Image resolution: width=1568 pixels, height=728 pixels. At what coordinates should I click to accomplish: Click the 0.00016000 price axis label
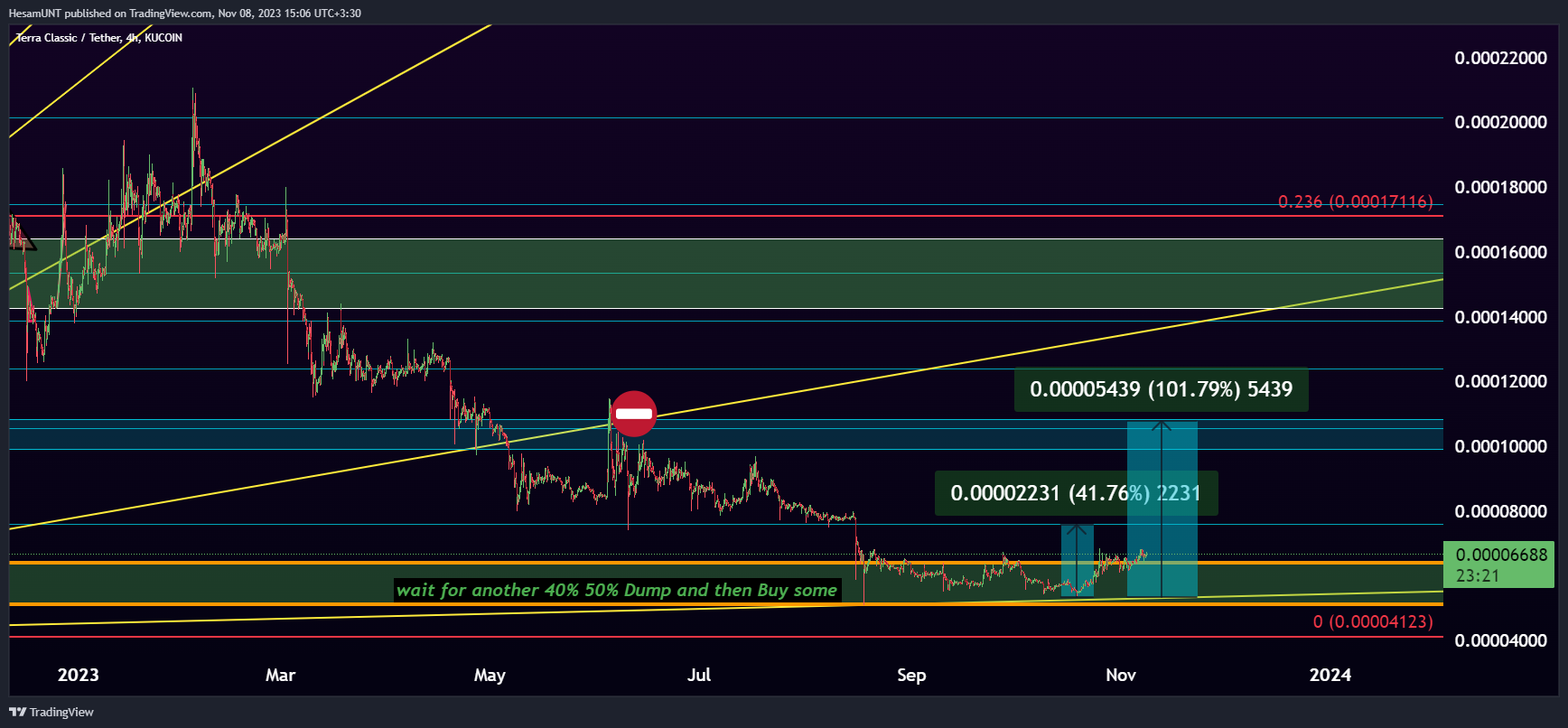click(1500, 252)
